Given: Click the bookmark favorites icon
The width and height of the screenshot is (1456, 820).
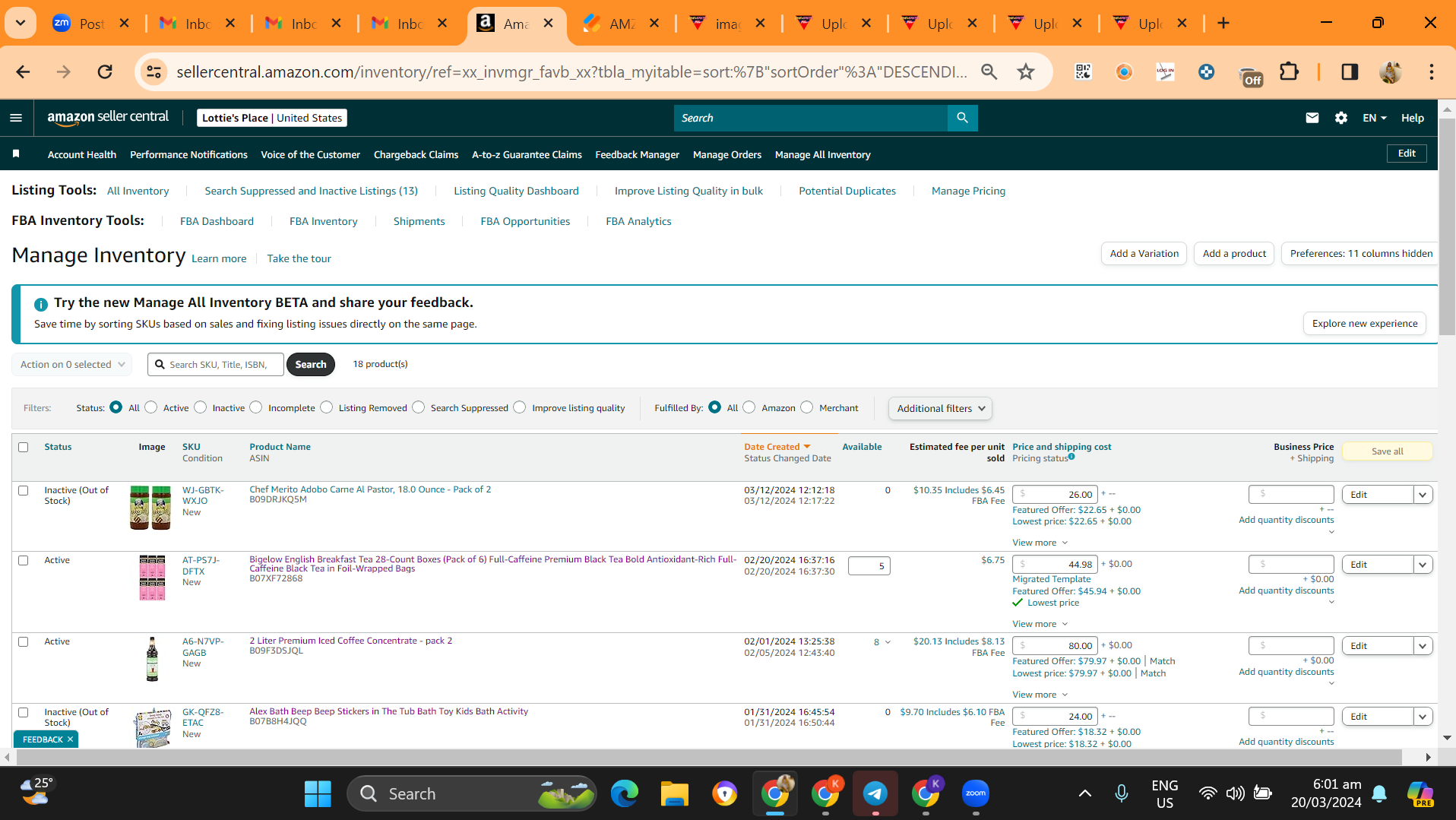Looking at the screenshot, I should 16,154.
